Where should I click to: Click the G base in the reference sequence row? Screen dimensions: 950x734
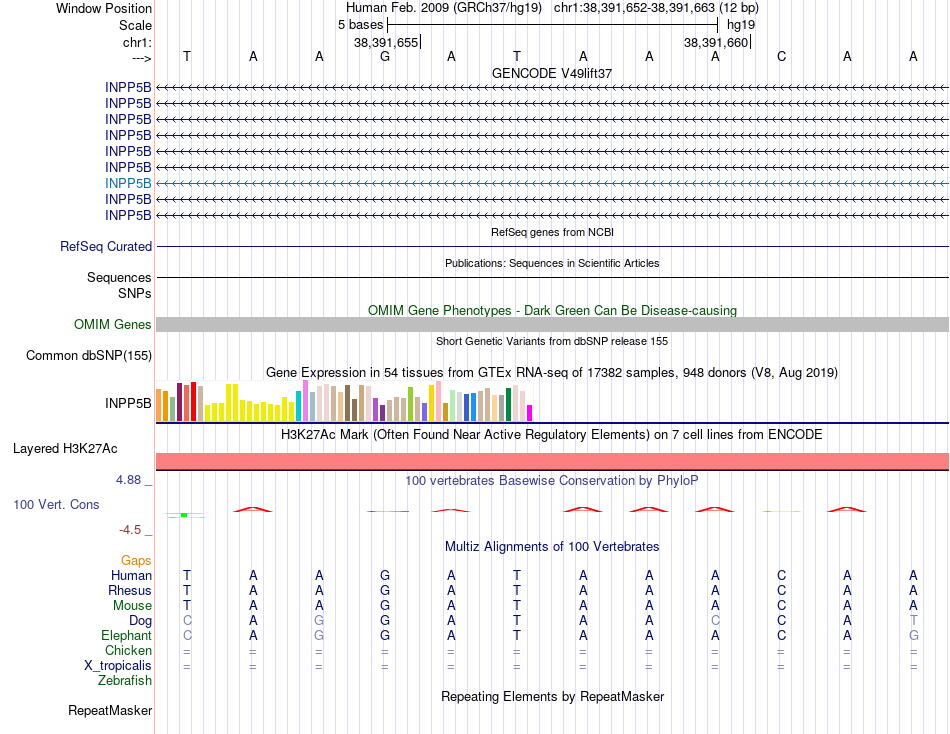[385, 56]
